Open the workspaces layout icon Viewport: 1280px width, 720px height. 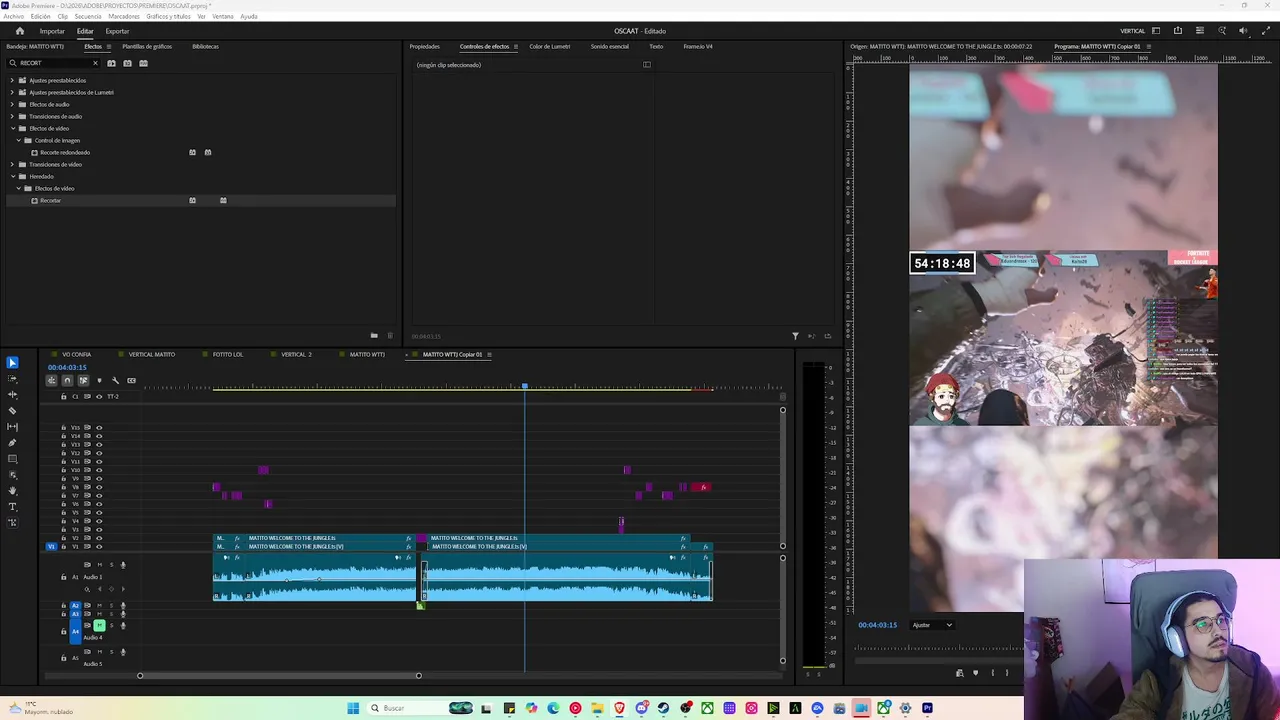1156,31
